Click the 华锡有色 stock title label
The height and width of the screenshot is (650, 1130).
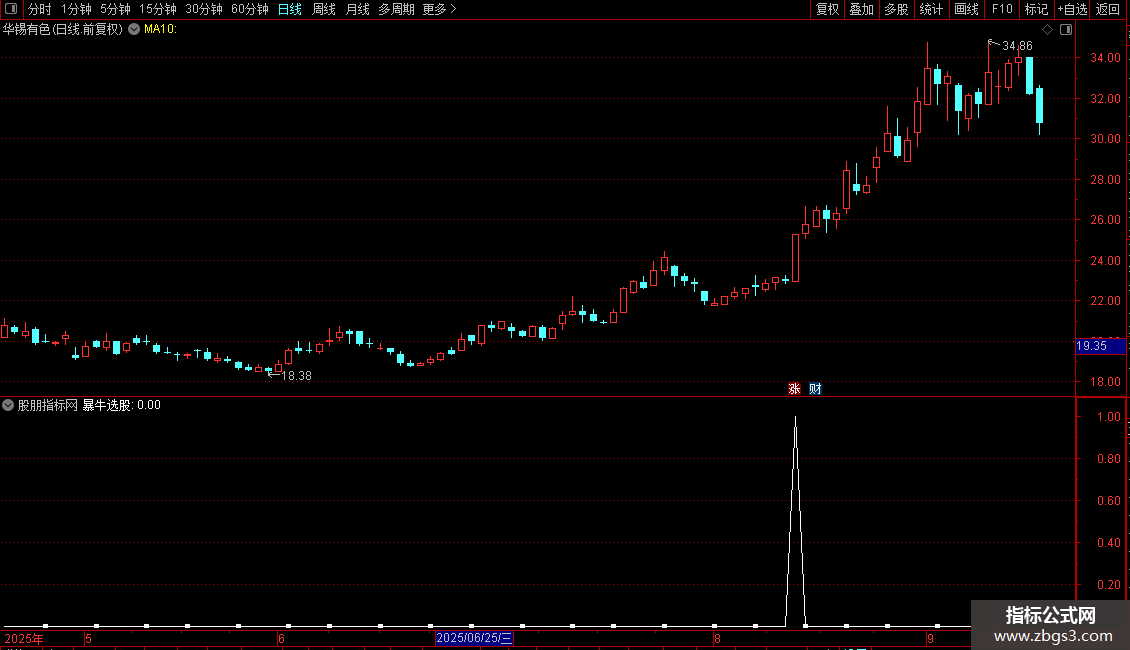pyautogui.click(x=63, y=30)
